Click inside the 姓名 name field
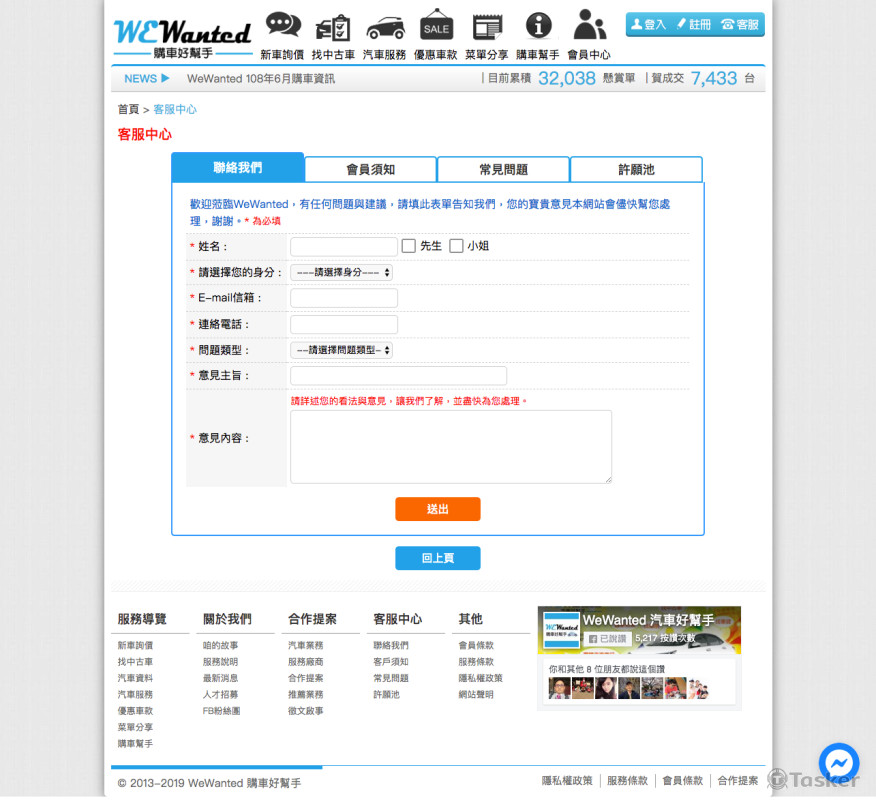Image resolution: width=876 pixels, height=800 pixels. (x=342, y=245)
